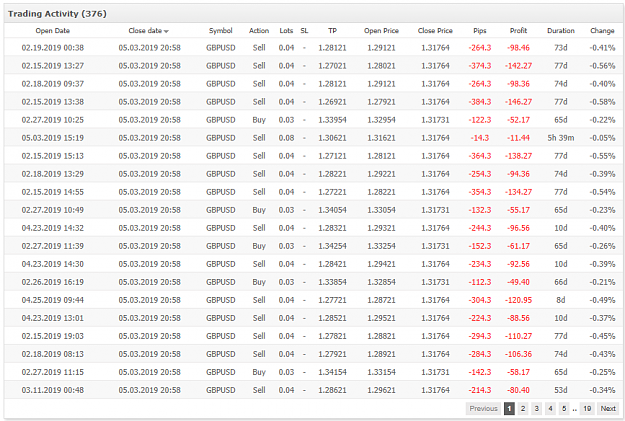
Task: Click duration value 5h 39m
Action: point(560,138)
